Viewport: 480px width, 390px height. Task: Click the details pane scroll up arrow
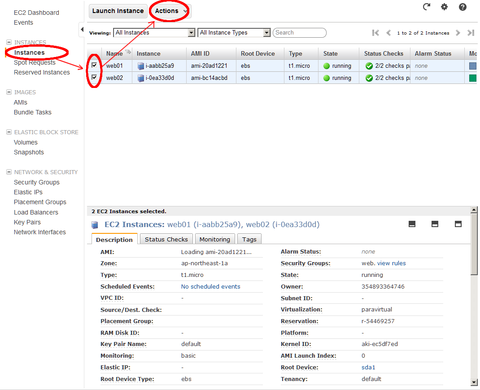[x=474, y=210]
